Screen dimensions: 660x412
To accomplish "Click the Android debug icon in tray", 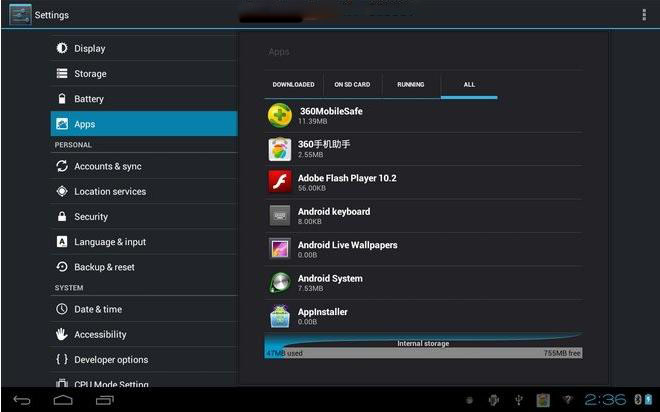I will coord(494,399).
